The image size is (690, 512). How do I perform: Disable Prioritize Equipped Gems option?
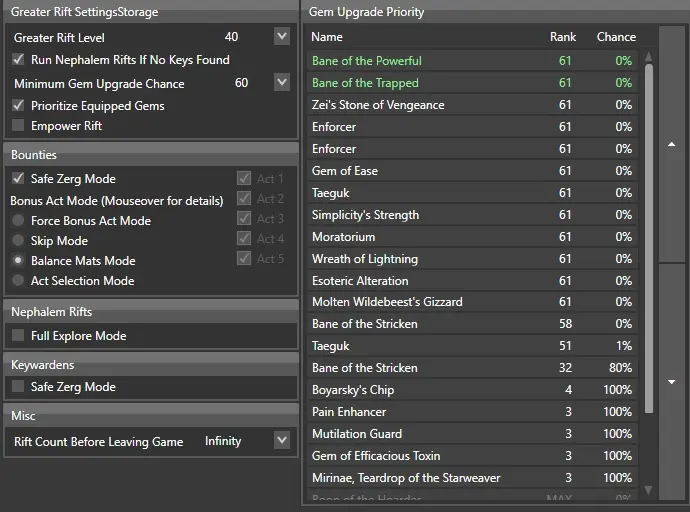pyautogui.click(x=19, y=105)
